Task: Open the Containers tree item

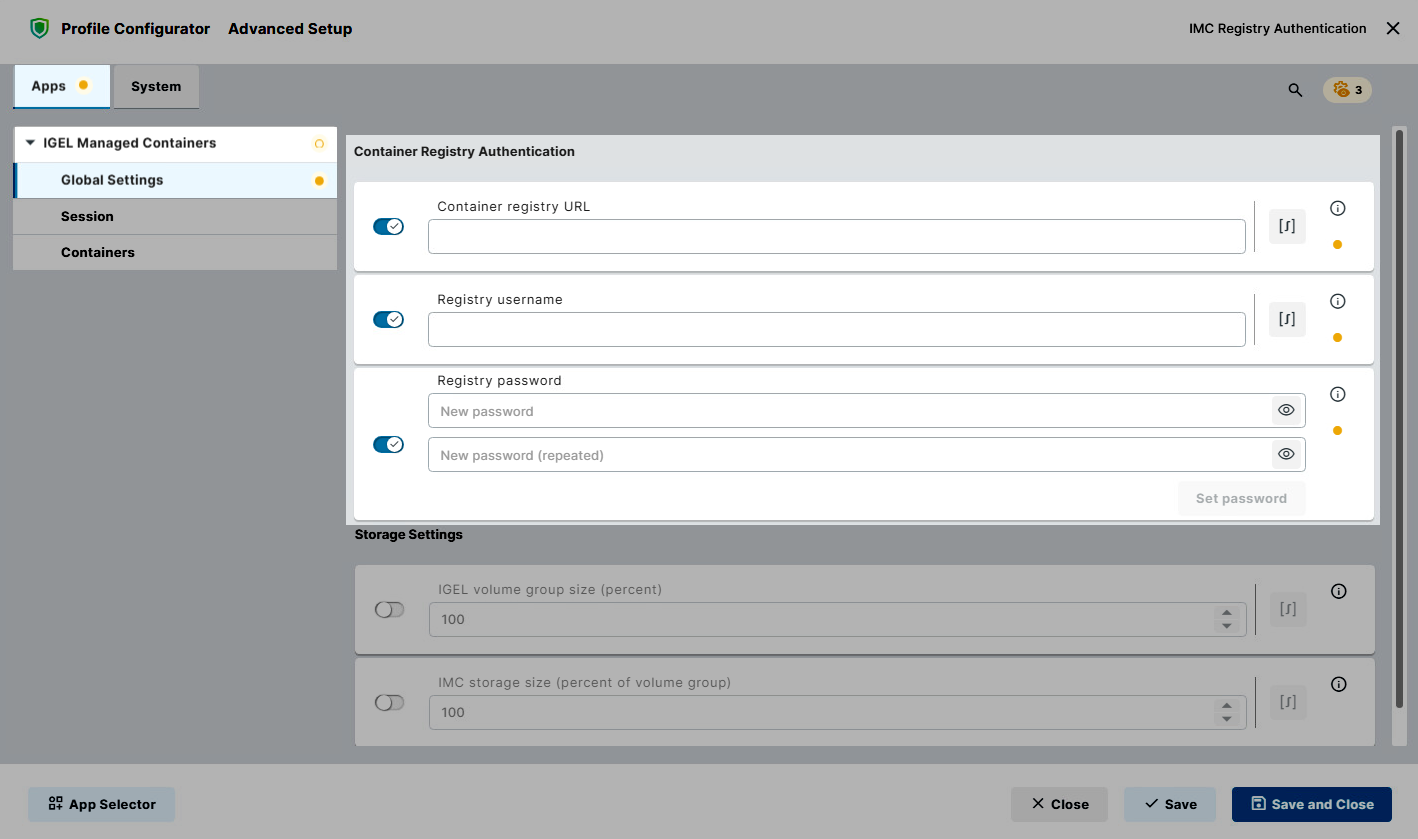Action: 175,252
